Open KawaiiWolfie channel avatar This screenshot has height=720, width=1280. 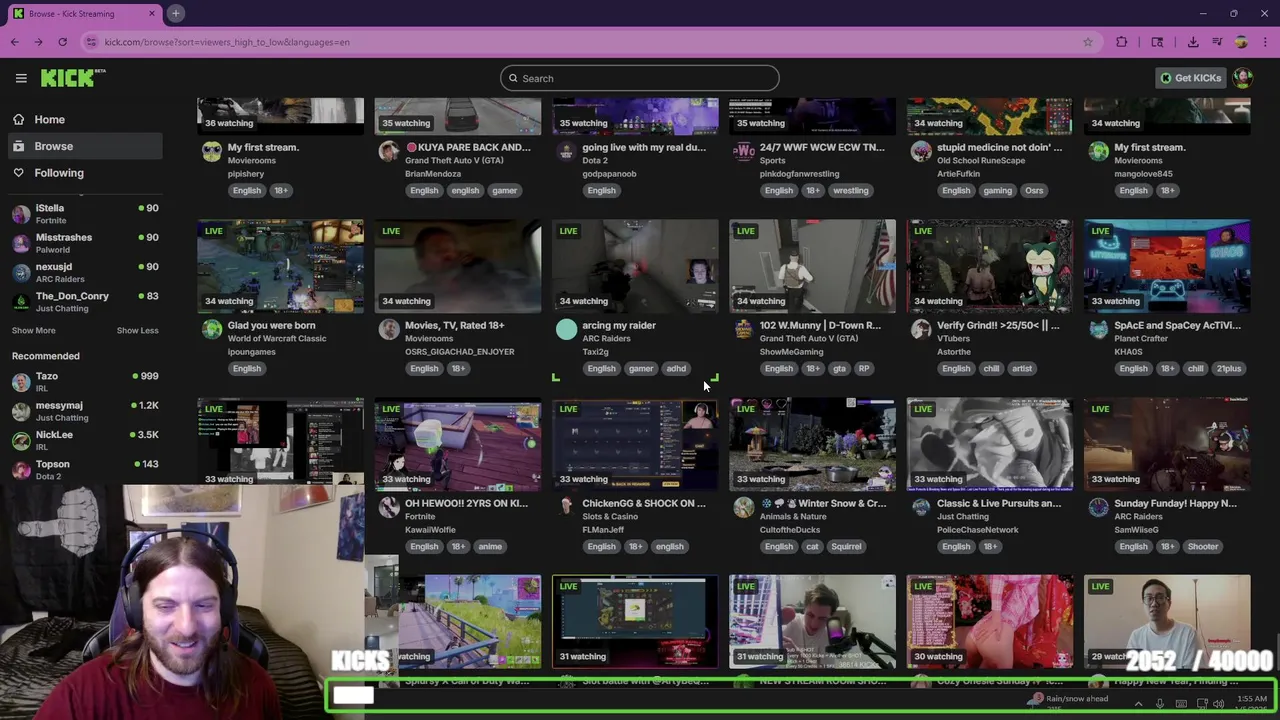(x=389, y=507)
